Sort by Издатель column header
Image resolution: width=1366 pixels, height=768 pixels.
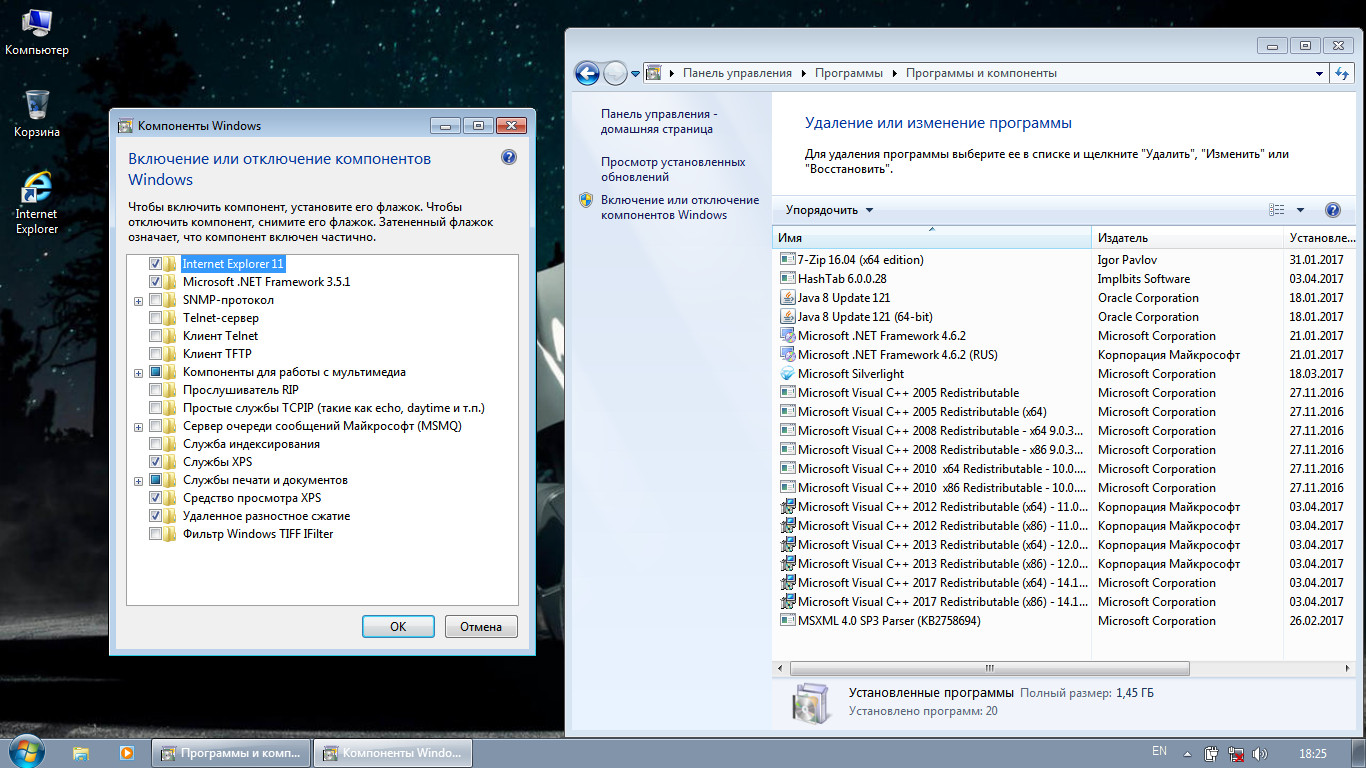point(1187,238)
